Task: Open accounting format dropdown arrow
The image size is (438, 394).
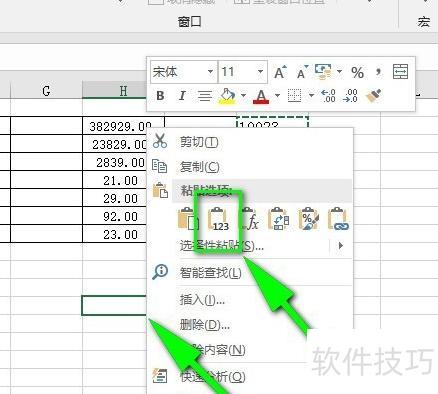Action: click(x=339, y=72)
